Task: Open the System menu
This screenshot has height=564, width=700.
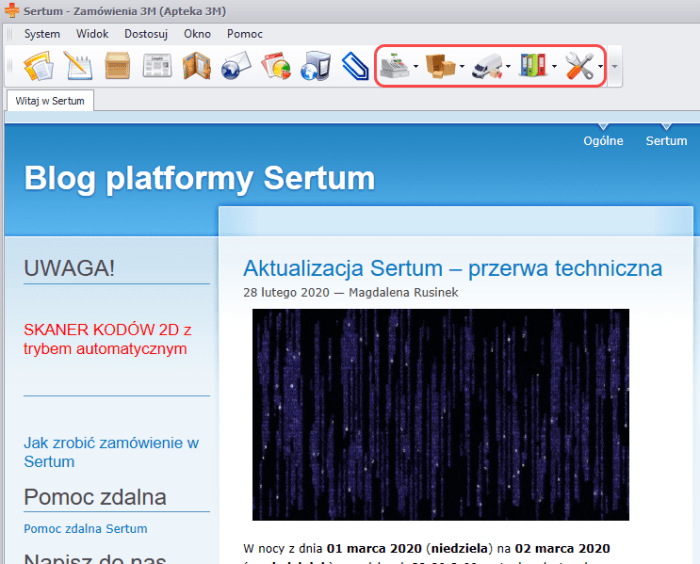Action: tap(42, 34)
